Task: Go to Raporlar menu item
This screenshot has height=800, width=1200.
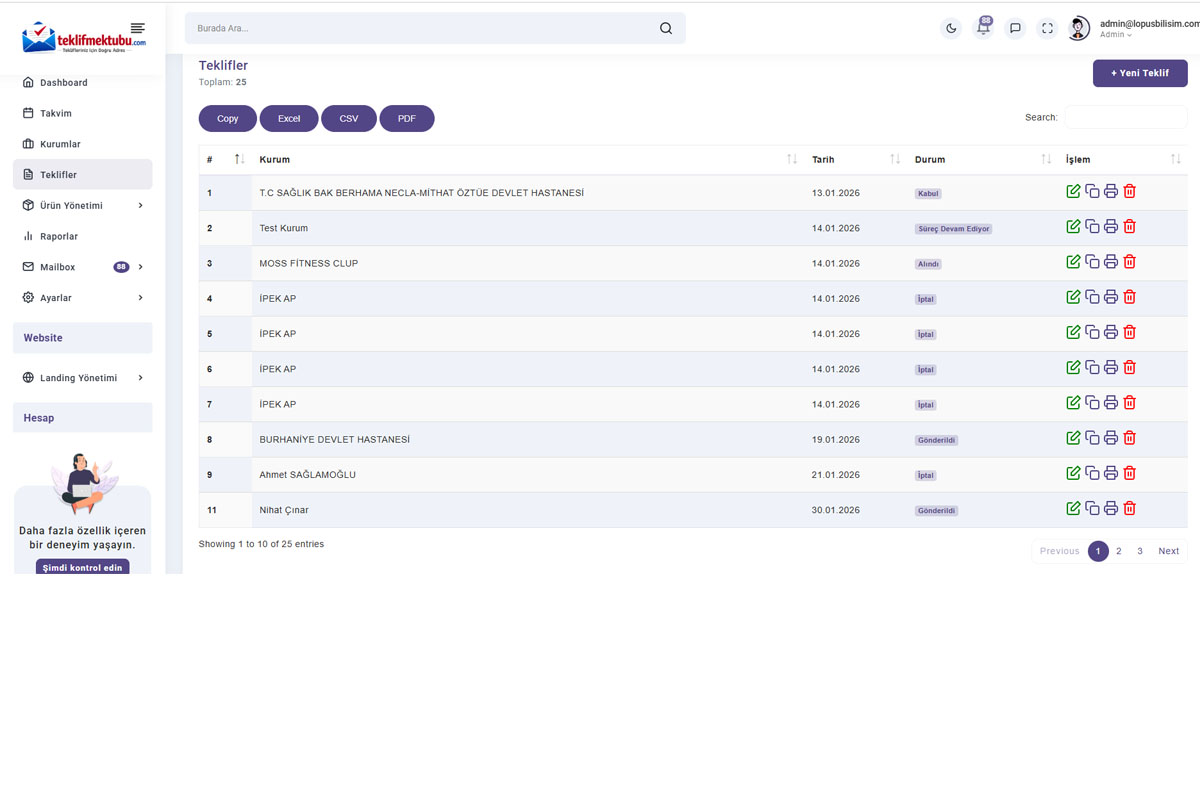Action: click(x=59, y=237)
